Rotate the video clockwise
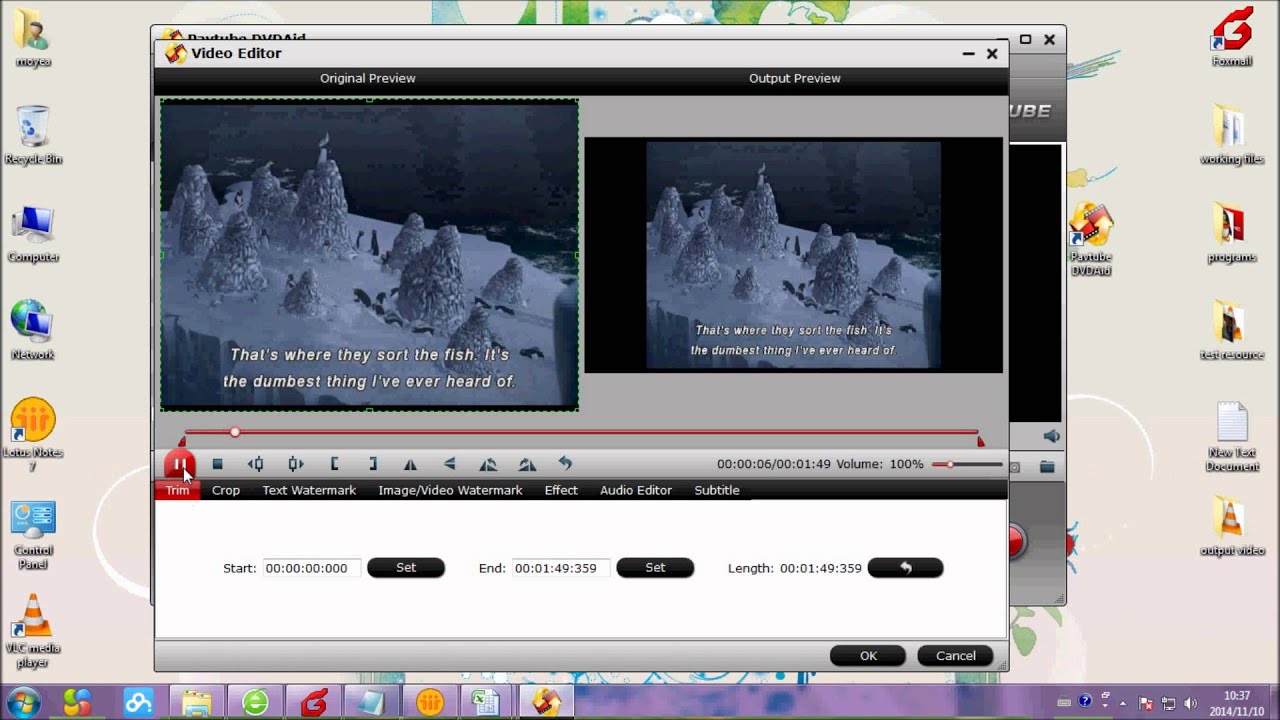 (527, 464)
